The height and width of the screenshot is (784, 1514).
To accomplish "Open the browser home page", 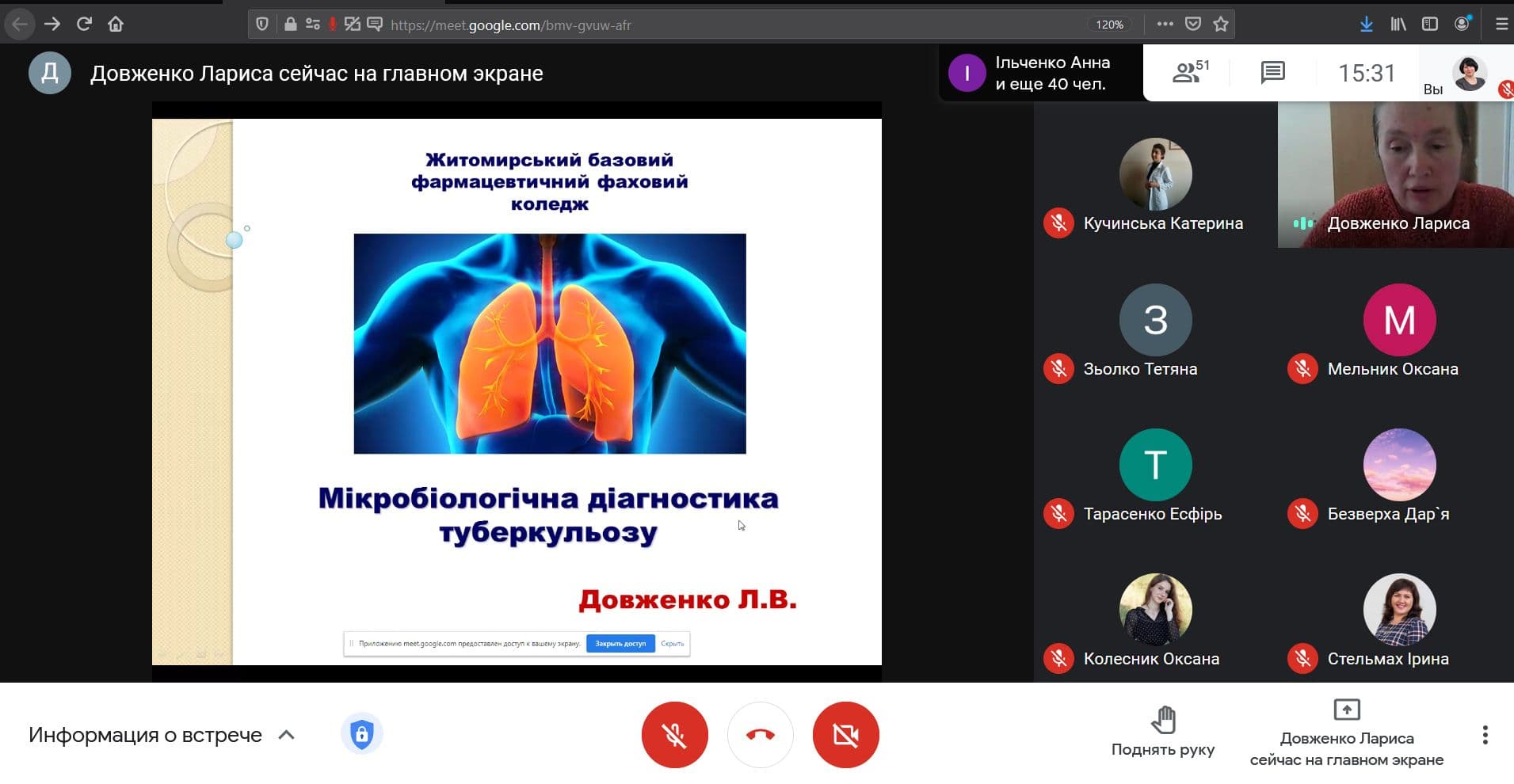I will [116, 24].
